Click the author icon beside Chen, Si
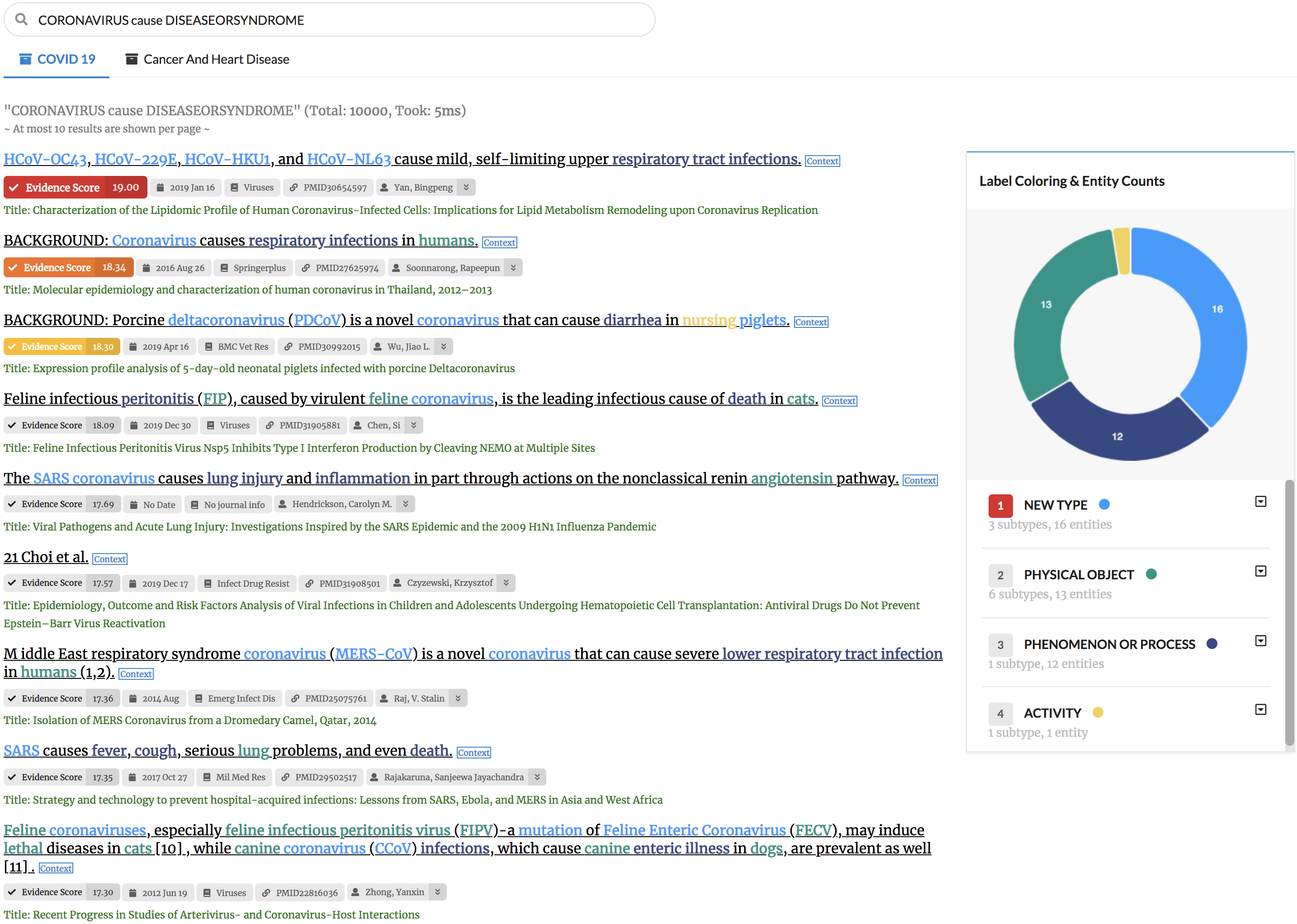This screenshot has height=924, width=1297. 357,426
